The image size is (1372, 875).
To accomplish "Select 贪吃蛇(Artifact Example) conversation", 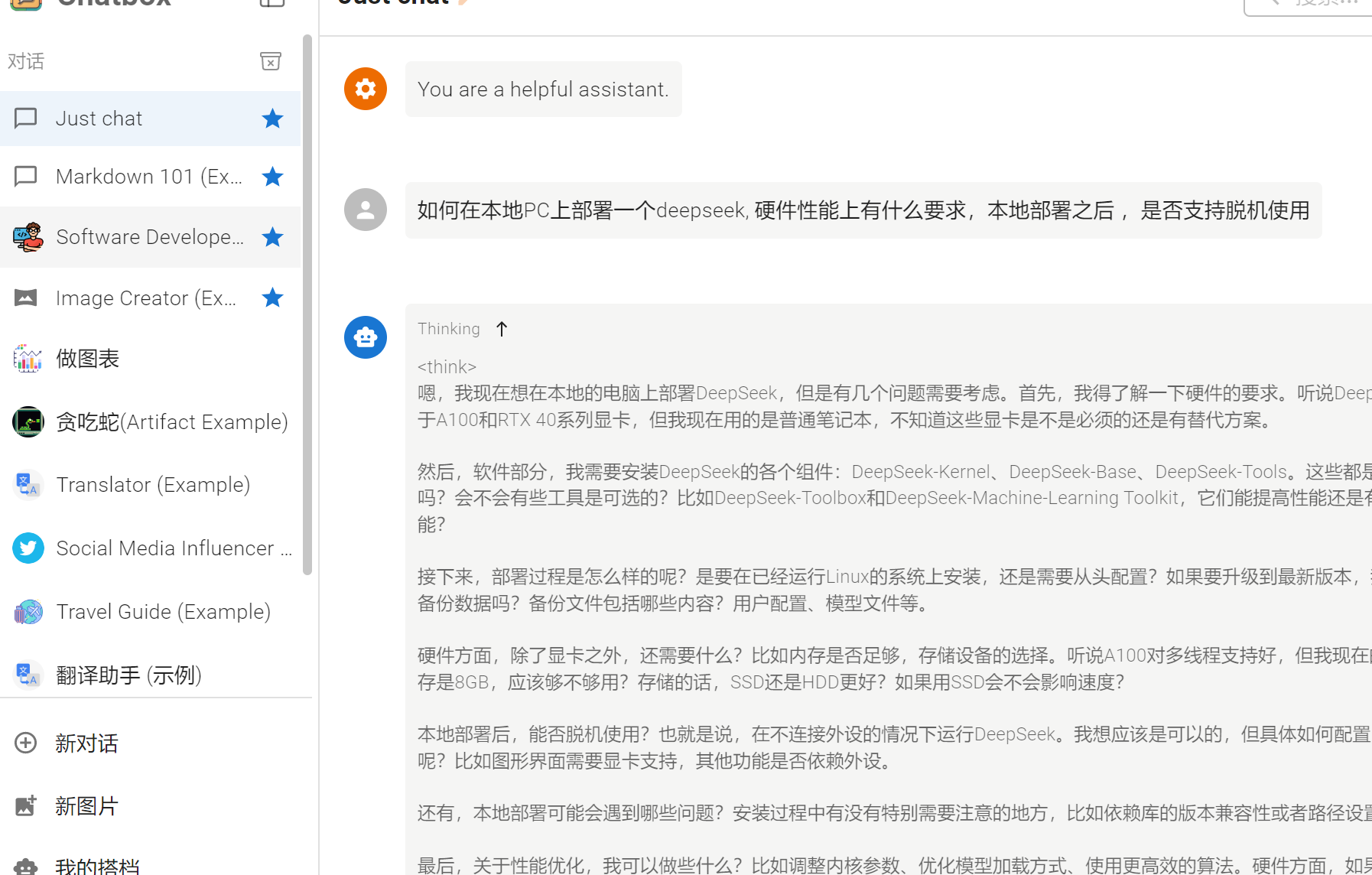I will point(150,421).
